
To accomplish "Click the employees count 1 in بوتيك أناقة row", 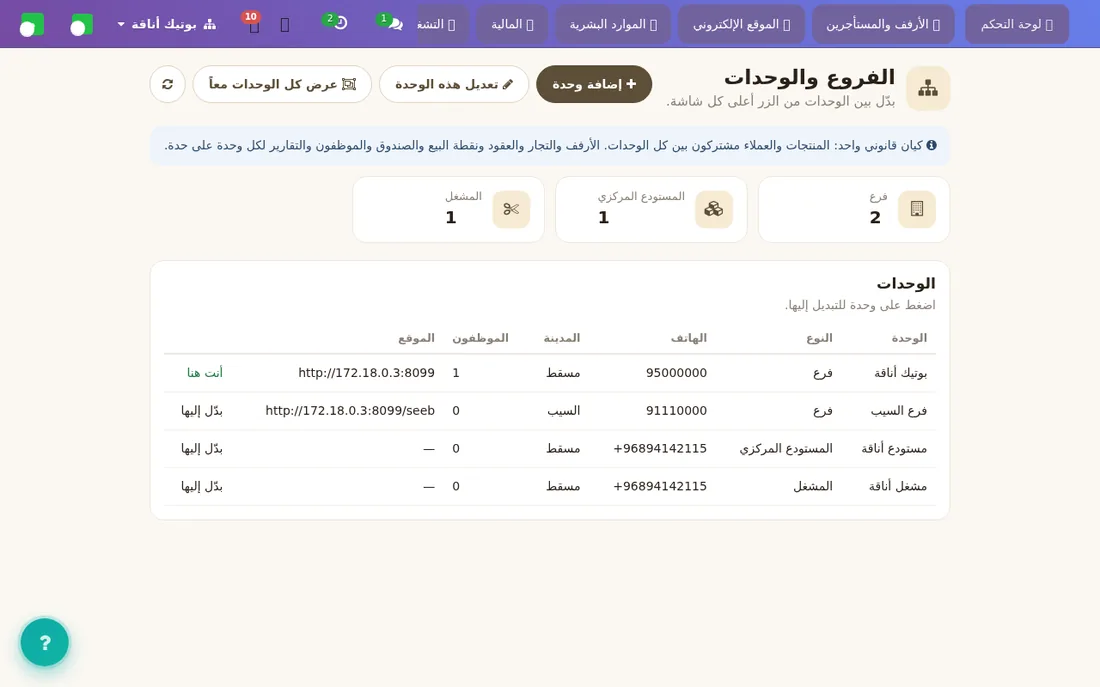I will click(x=456, y=373).
